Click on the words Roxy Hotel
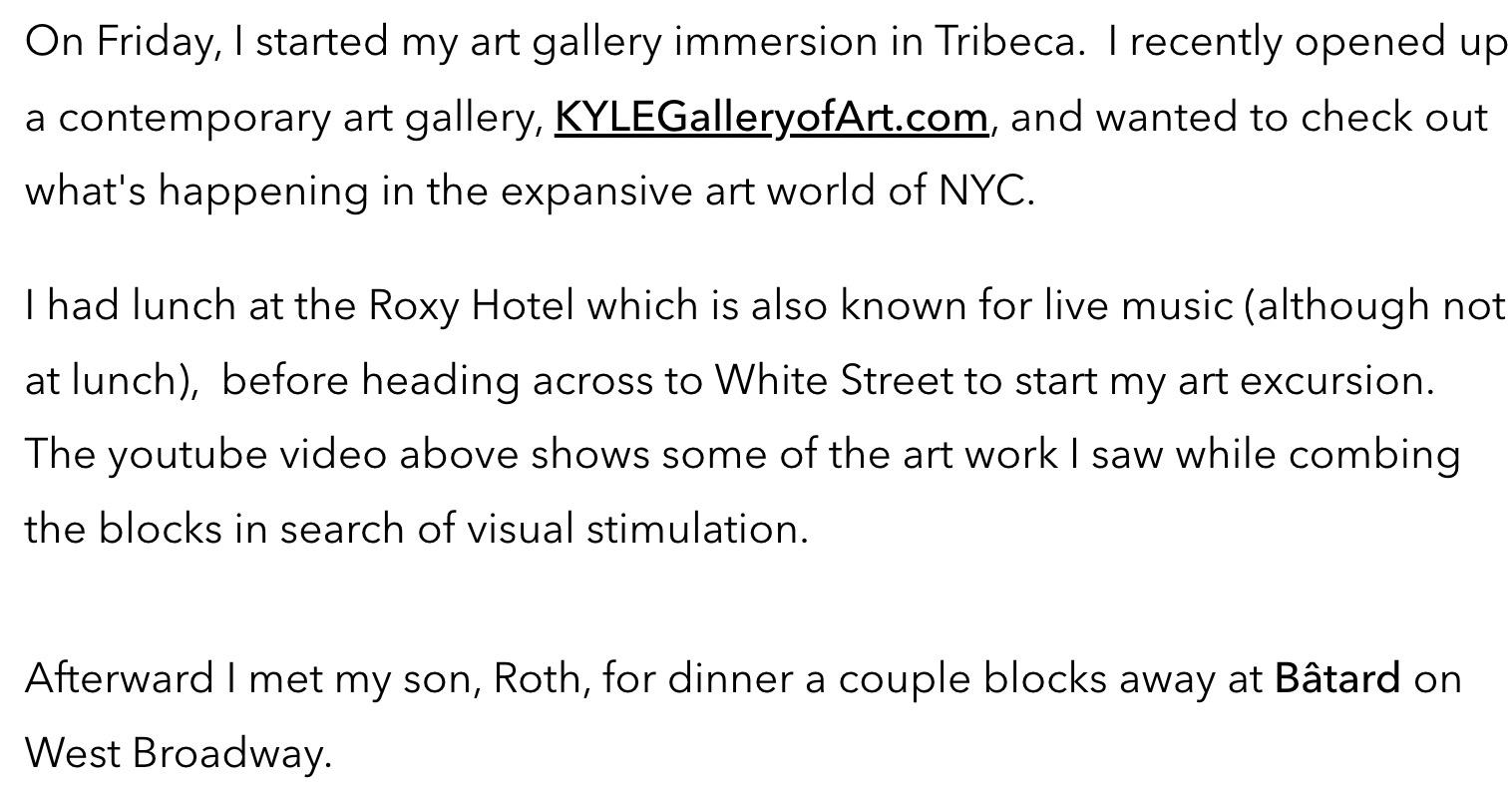Image resolution: width=1512 pixels, height=790 pixels. (471, 305)
